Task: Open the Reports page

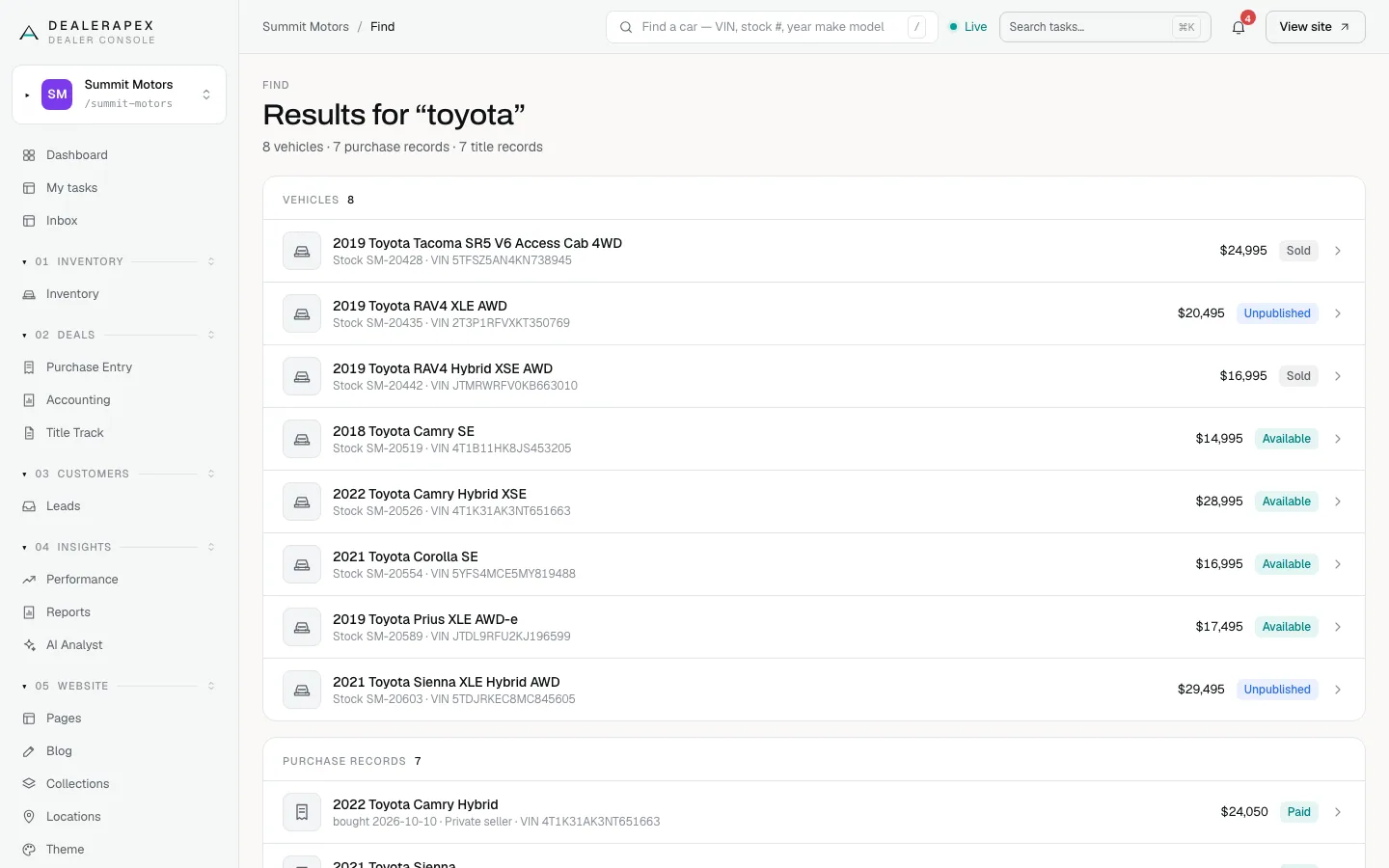Action: (119, 612)
